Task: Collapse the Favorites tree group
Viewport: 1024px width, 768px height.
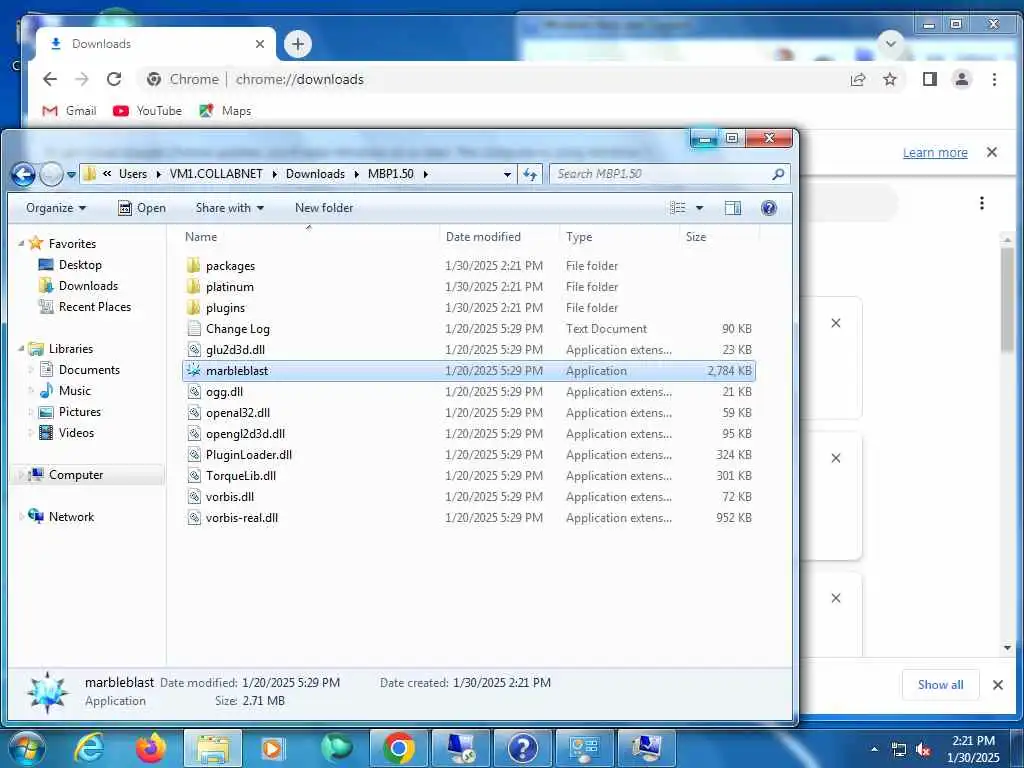Action: point(21,244)
